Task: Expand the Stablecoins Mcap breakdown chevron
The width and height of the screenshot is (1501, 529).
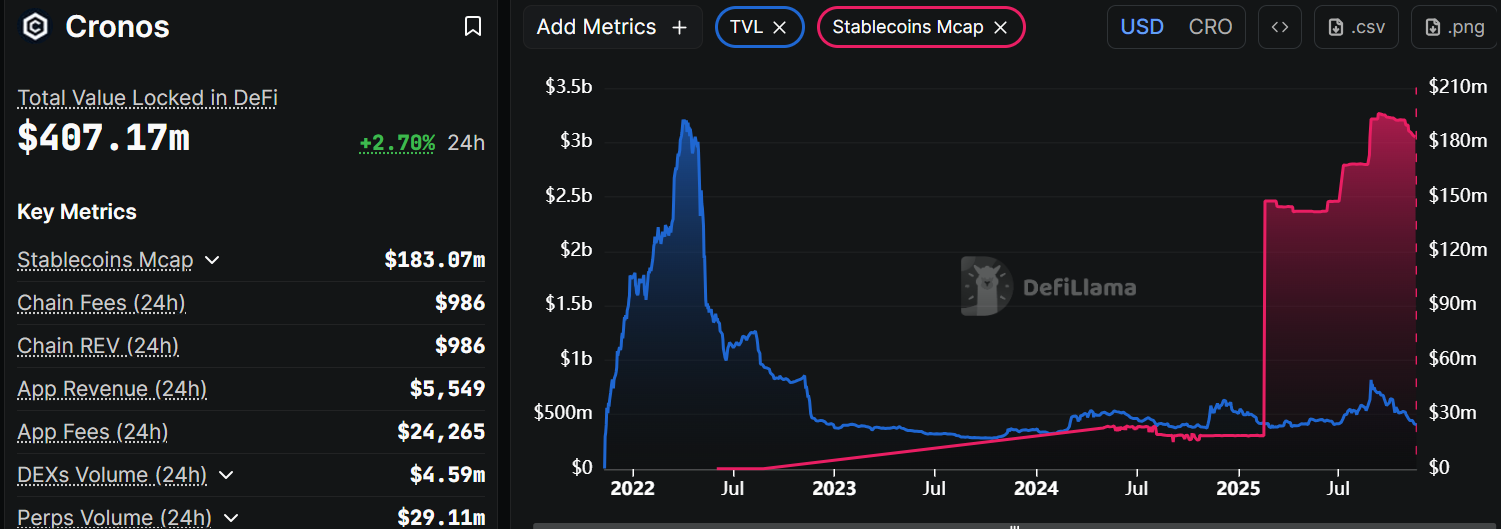Action: pyautogui.click(x=212, y=261)
